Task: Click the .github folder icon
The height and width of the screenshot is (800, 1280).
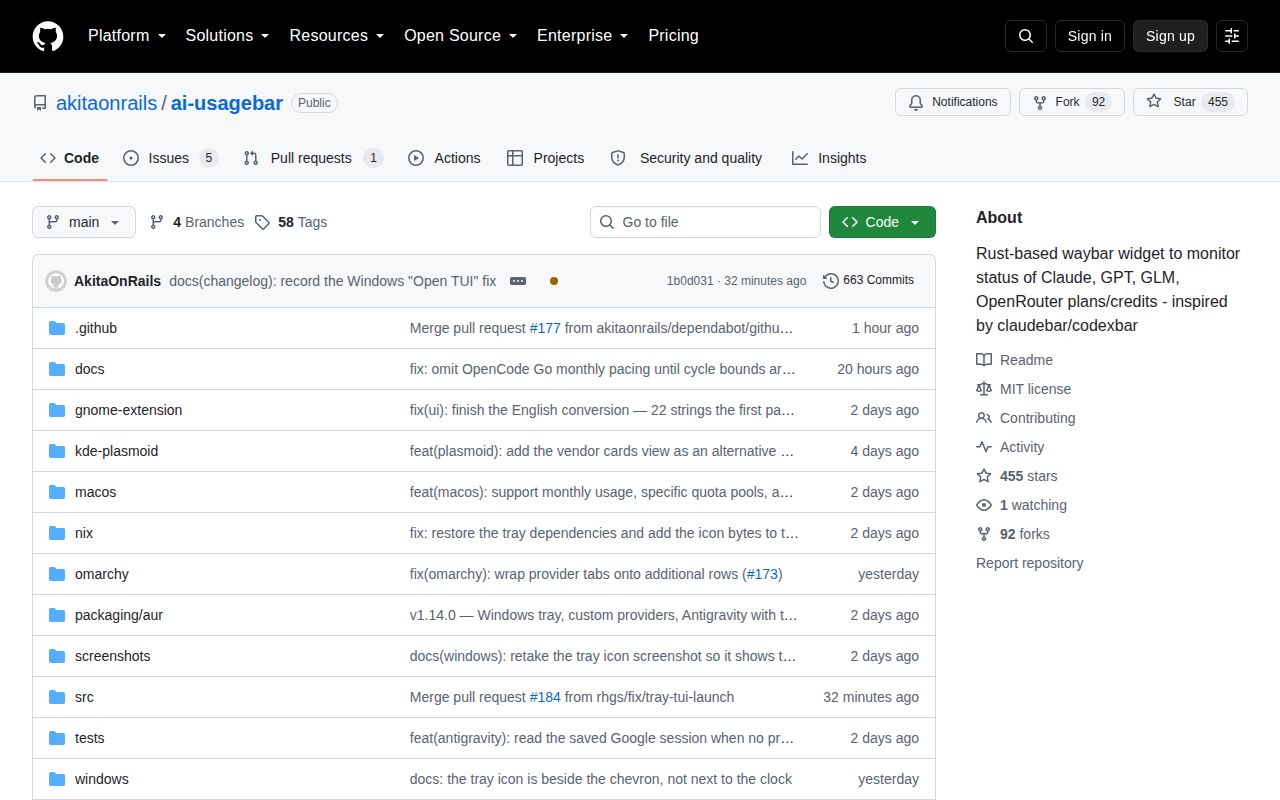Action: click(x=57, y=328)
